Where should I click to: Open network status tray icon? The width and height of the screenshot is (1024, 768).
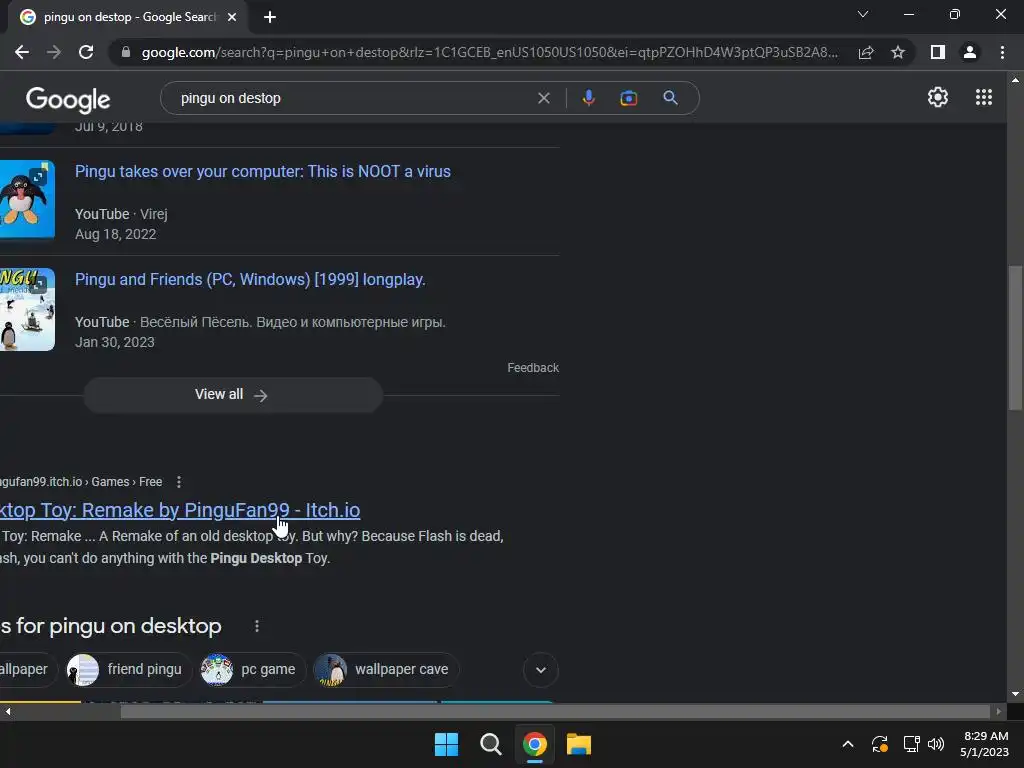click(x=911, y=744)
